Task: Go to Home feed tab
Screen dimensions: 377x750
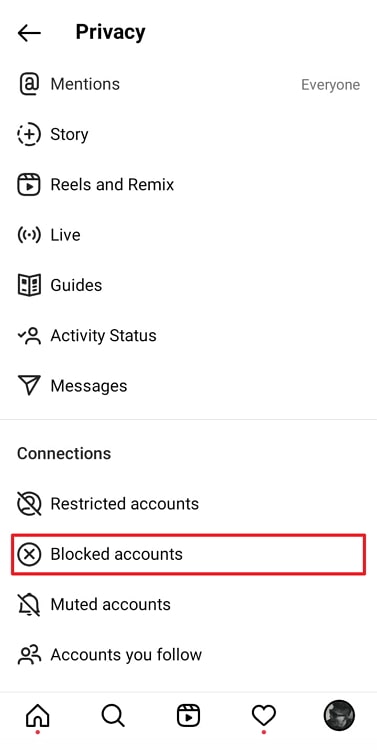Action: 38,716
